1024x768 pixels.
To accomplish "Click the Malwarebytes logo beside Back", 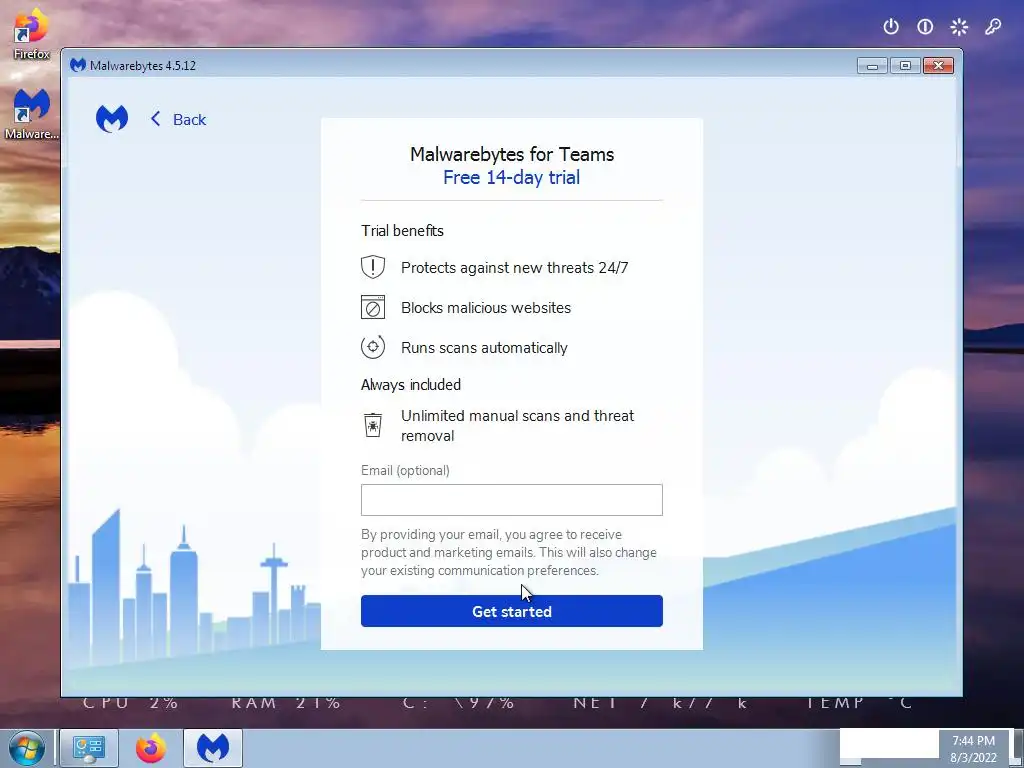I will [x=112, y=119].
